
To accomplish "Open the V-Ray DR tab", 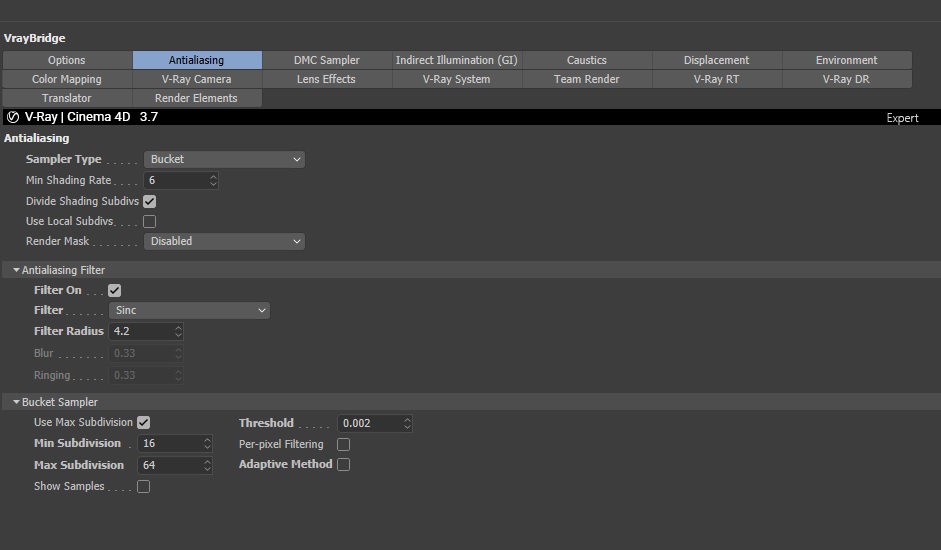I will [846, 79].
